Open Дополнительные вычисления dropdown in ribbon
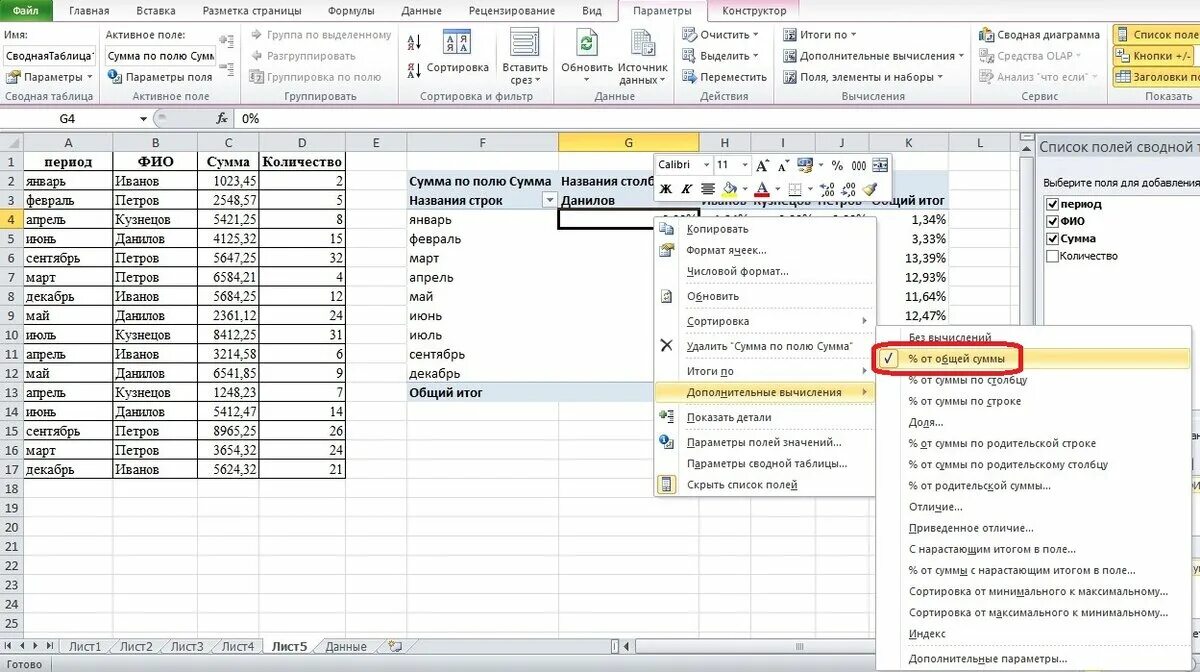 click(872, 56)
